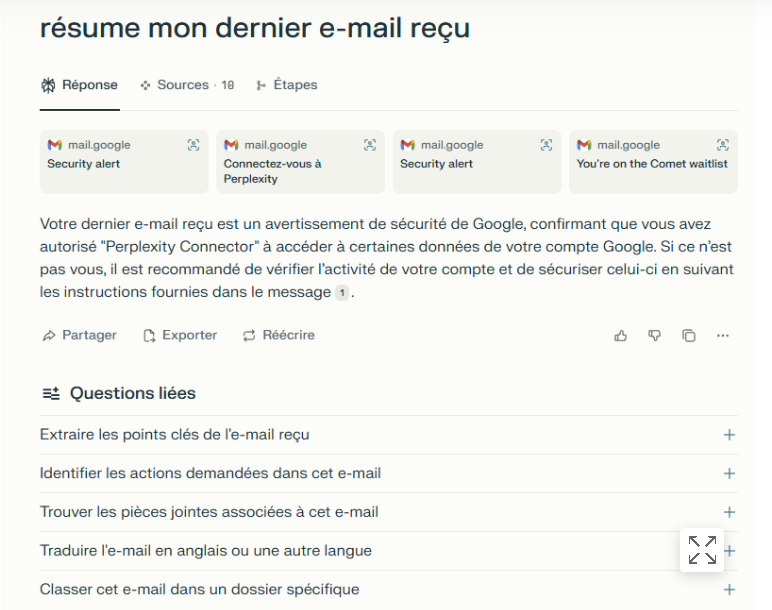Open the three-dot more options menu
The image size is (772, 610).
(x=723, y=336)
